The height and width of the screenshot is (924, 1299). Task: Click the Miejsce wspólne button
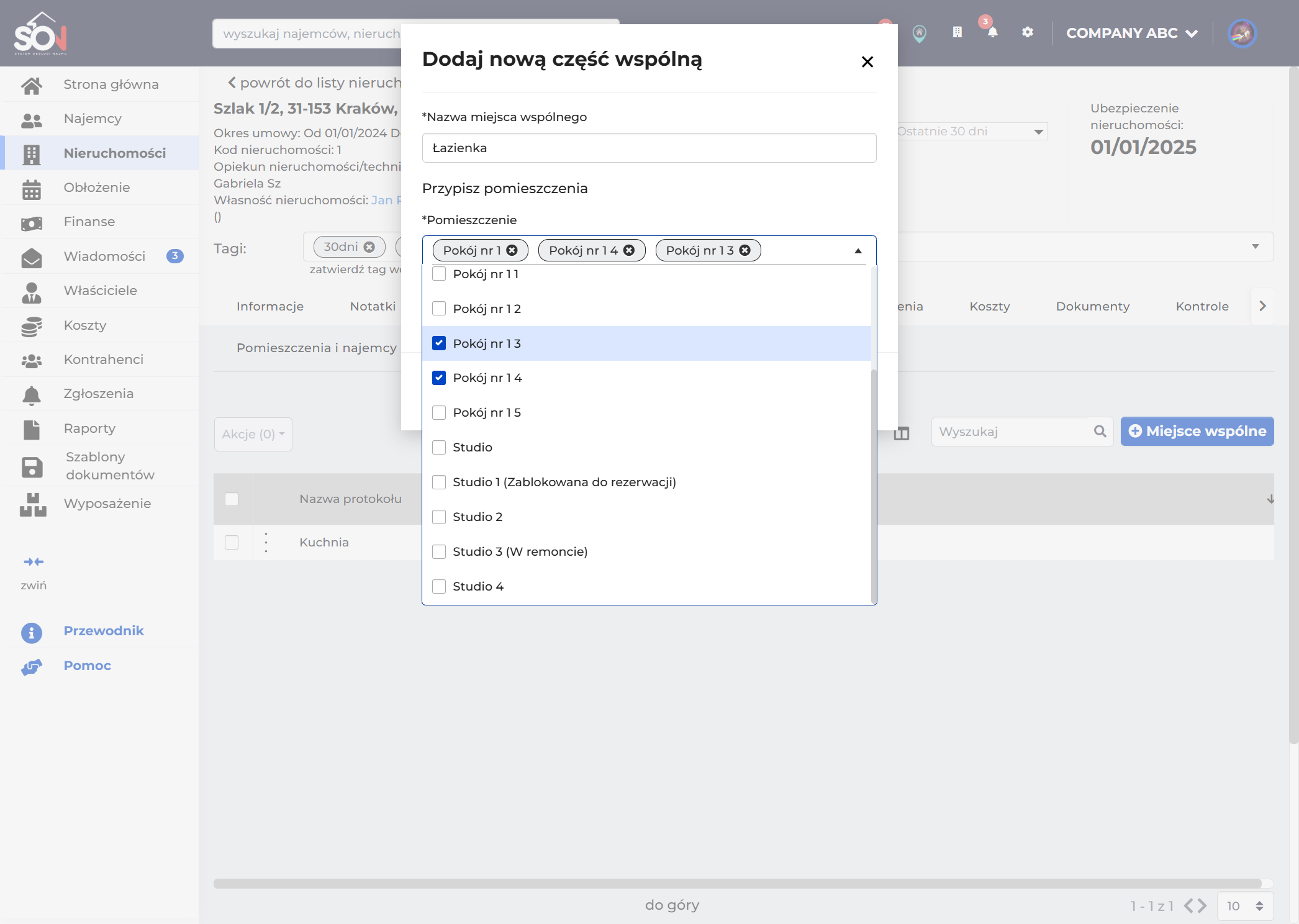coord(1197,431)
